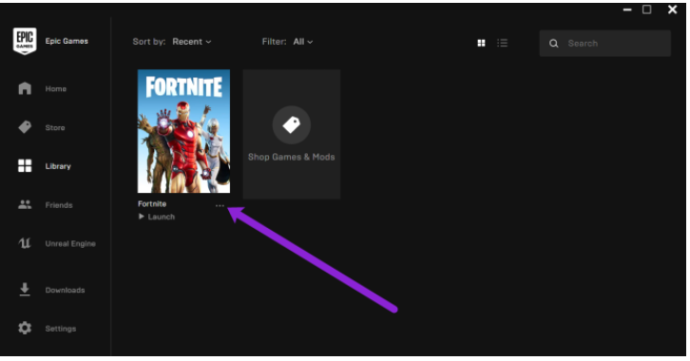The image size is (690, 361).
Task: Click the Fortnite game title text
Action: coord(152,204)
